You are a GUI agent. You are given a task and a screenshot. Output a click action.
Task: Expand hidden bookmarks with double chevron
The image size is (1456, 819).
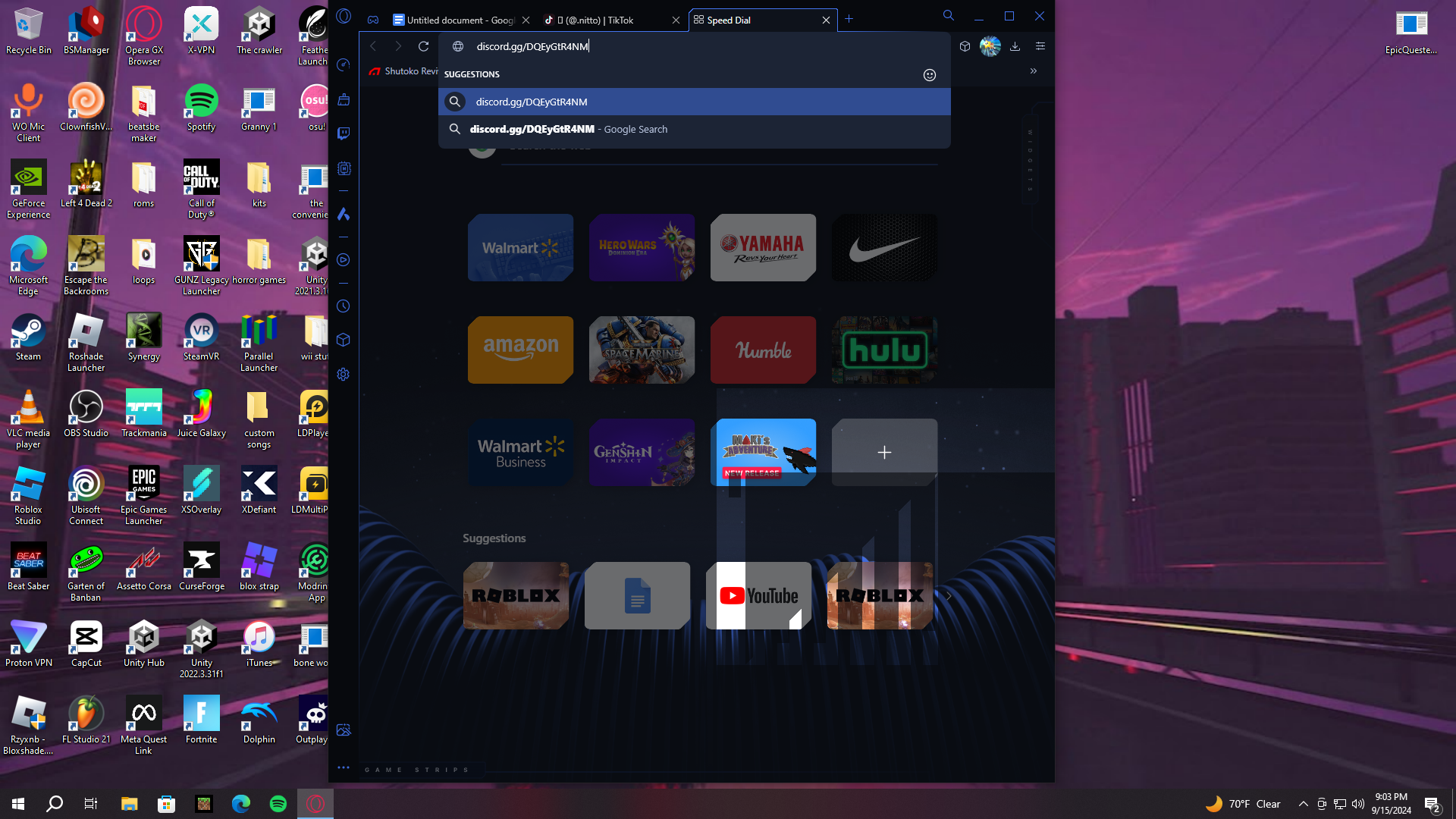point(1033,71)
